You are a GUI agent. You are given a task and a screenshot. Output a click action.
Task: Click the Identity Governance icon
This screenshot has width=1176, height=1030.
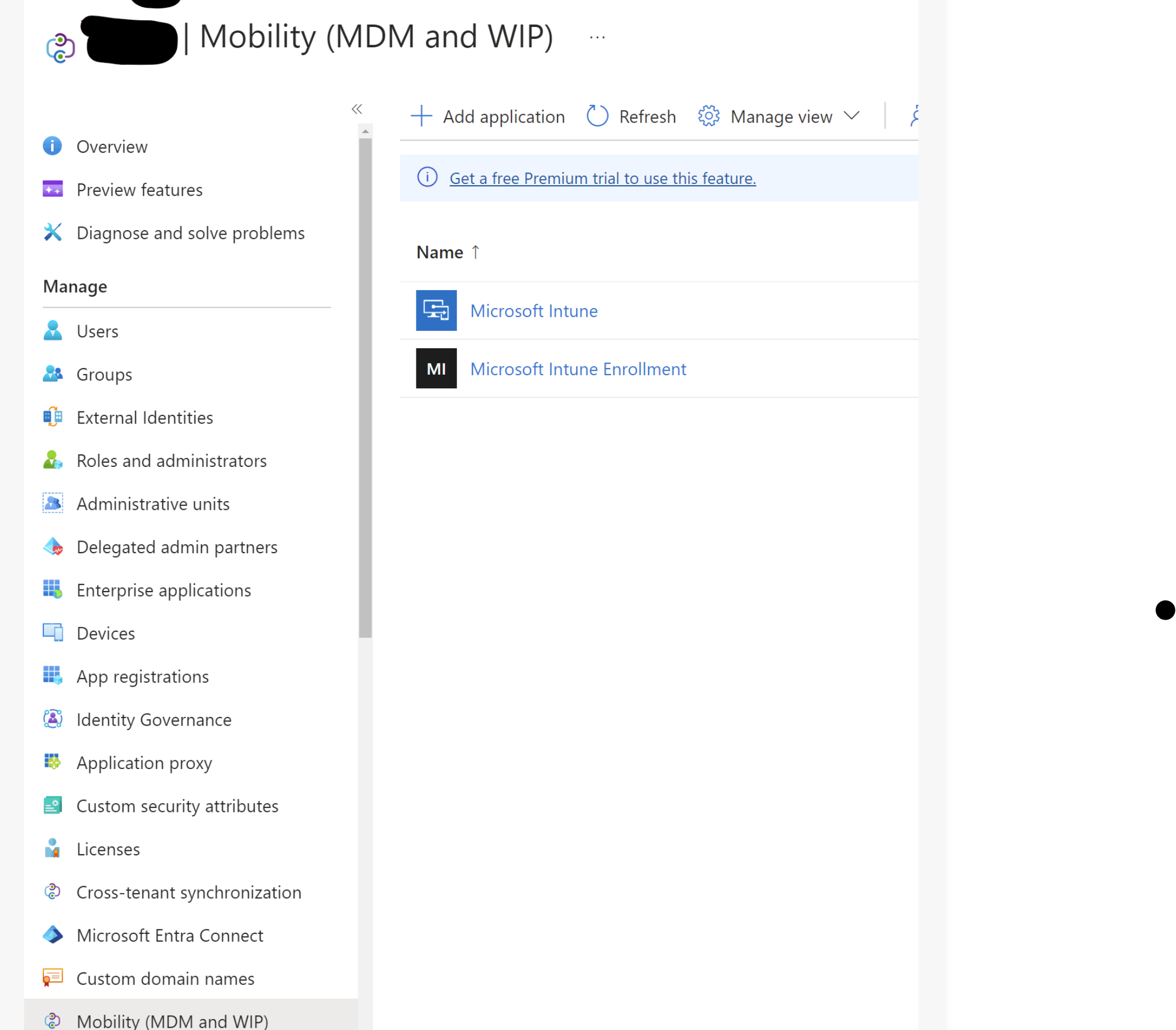[x=52, y=719]
